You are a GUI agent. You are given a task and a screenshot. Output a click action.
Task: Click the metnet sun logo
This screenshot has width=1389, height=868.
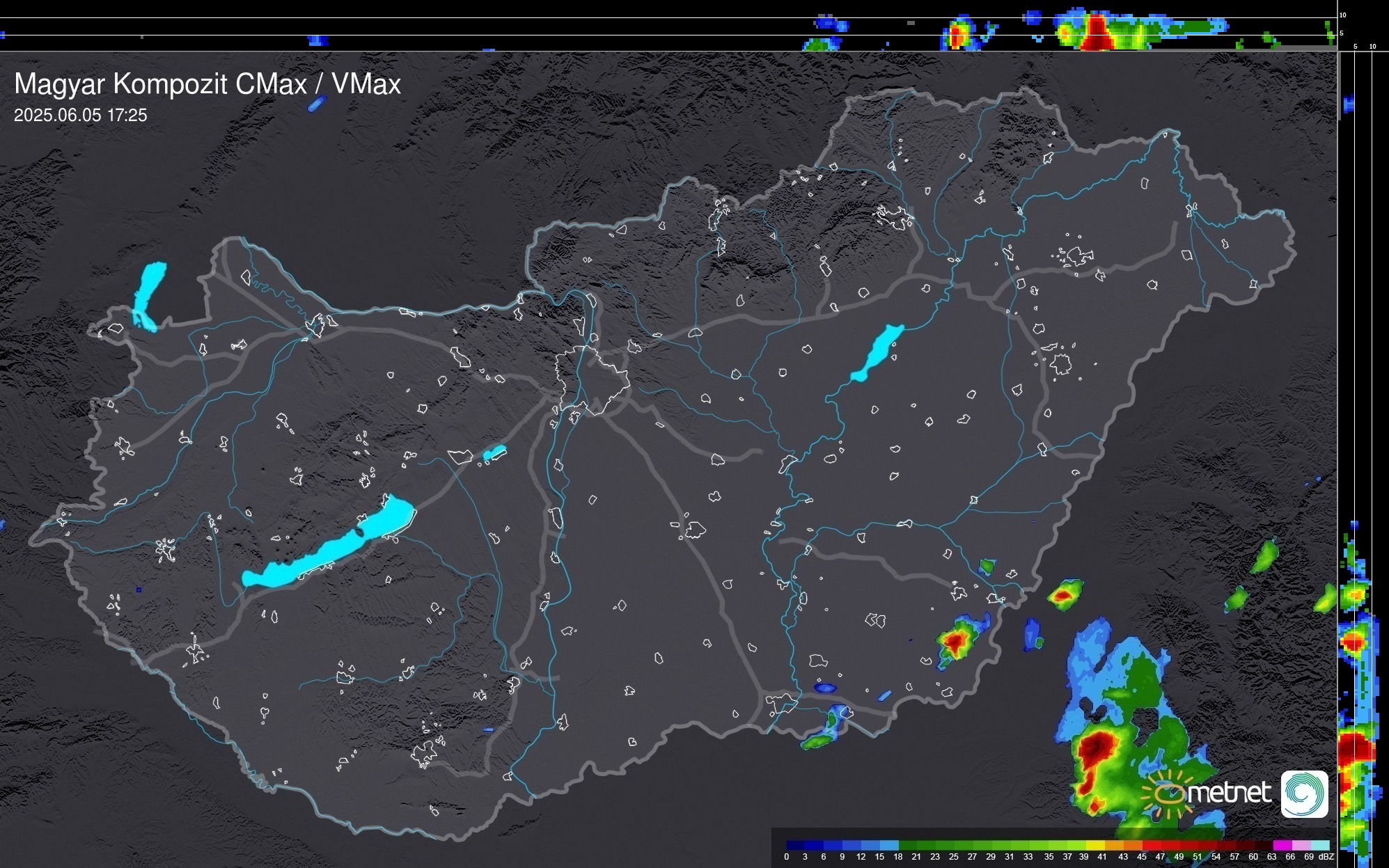pos(1168,794)
